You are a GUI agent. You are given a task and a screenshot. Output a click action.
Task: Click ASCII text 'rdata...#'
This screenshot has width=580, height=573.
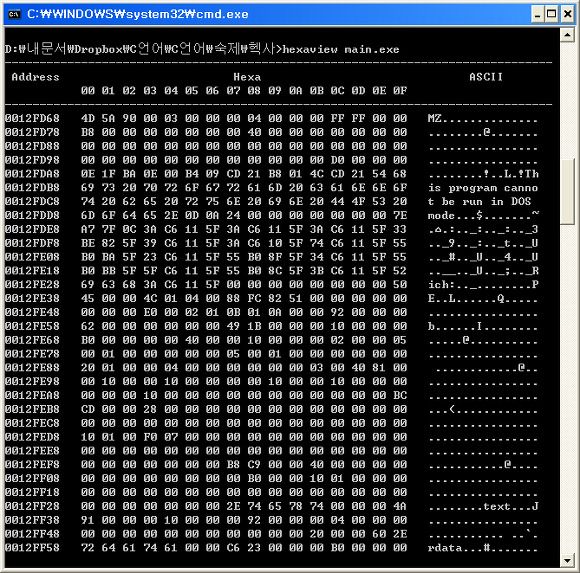point(459,548)
